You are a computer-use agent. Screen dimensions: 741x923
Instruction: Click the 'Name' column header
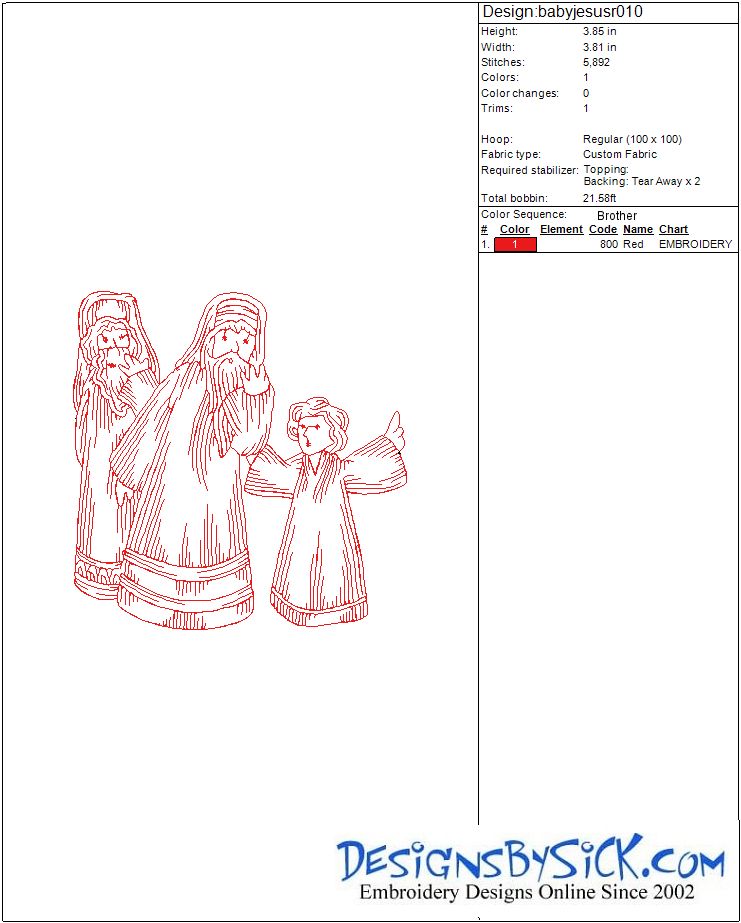click(x=637, y=229)
